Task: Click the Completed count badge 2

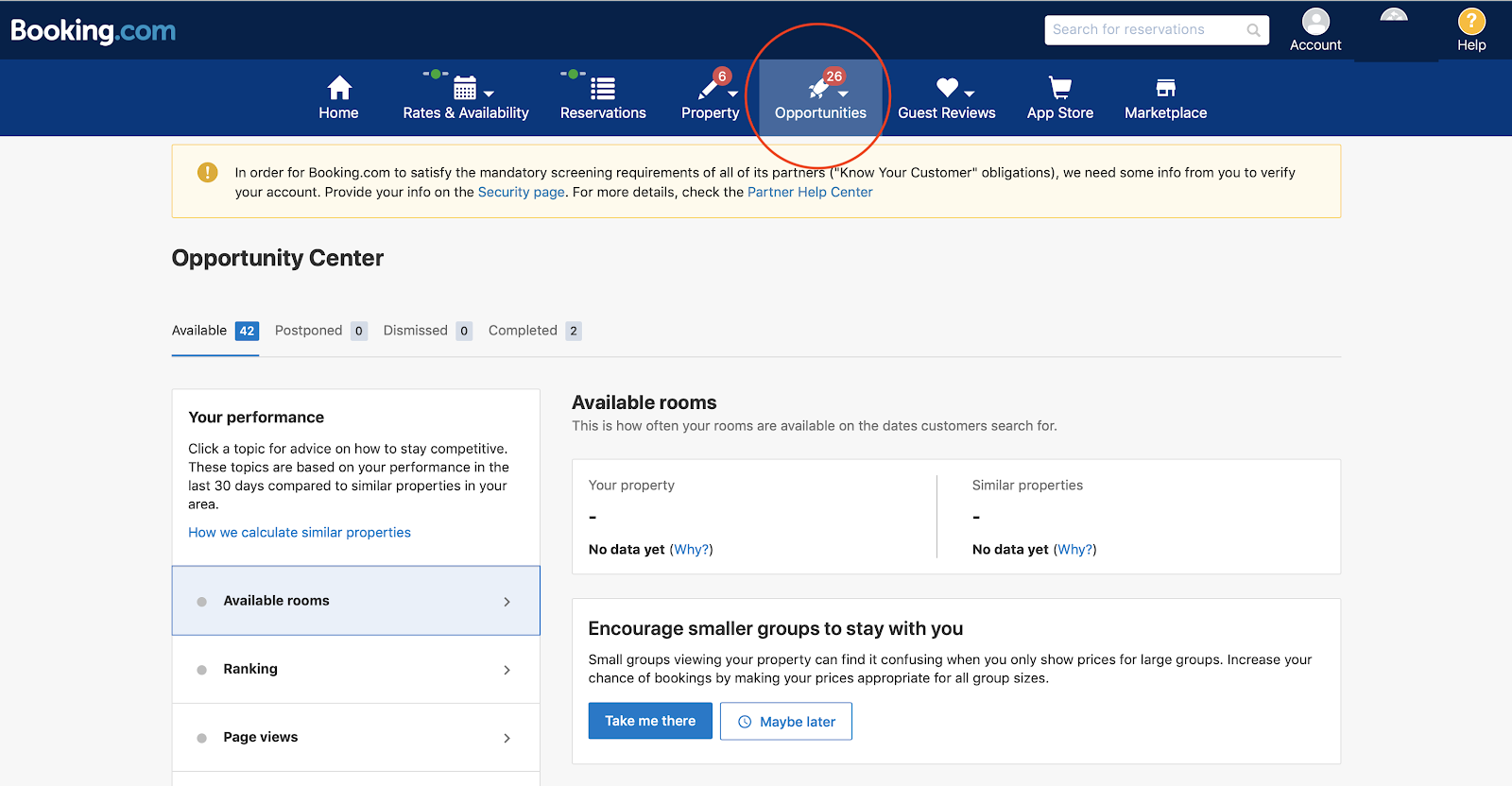Action: point(574,331)
